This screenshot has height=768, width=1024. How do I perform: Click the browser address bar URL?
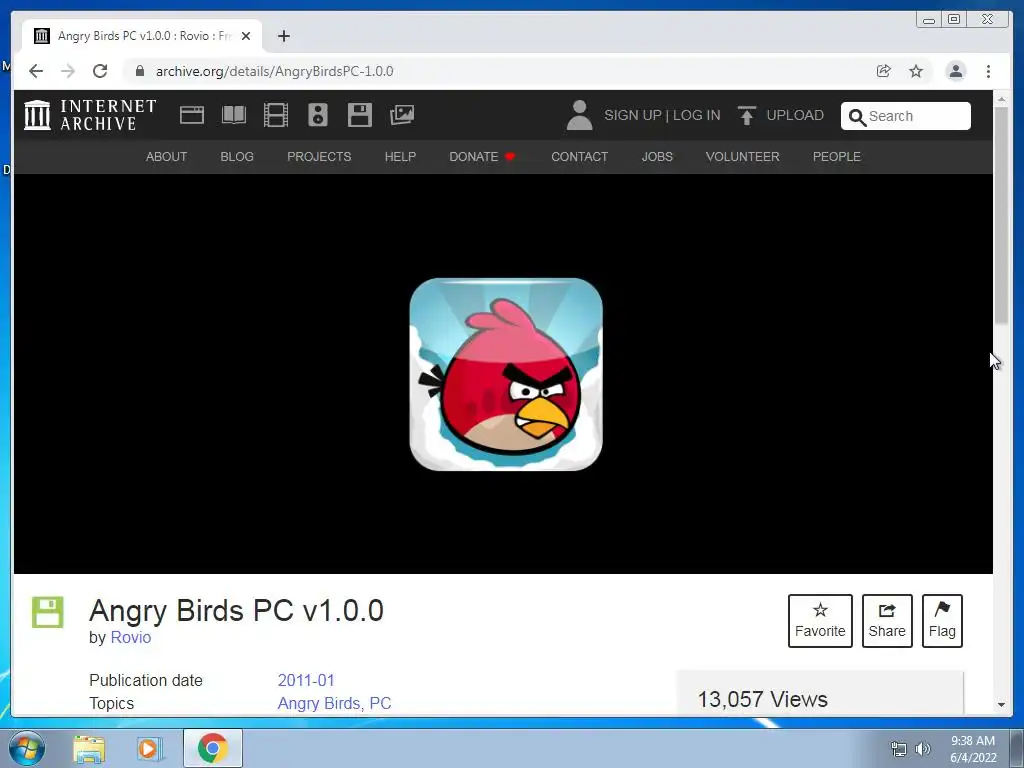pyautogui.click(x=274, y=71)
